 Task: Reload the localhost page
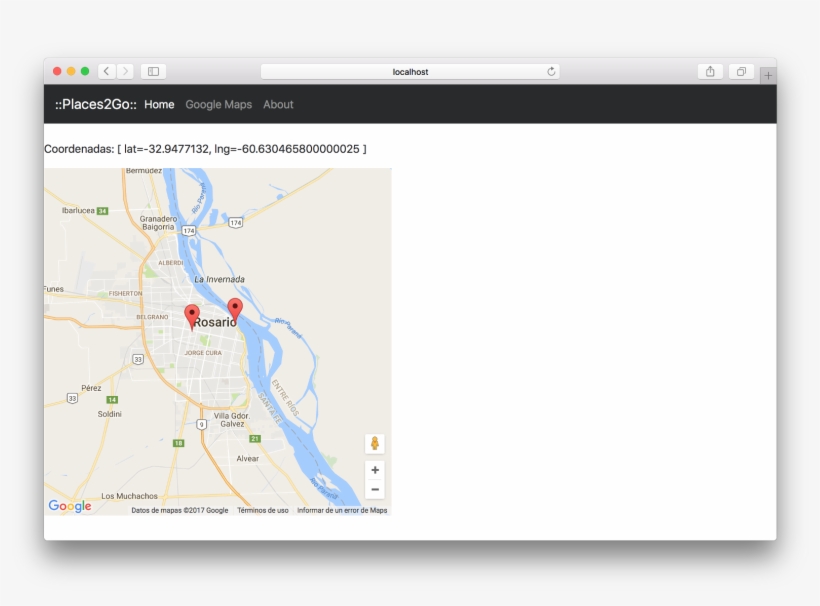point(551,72)
